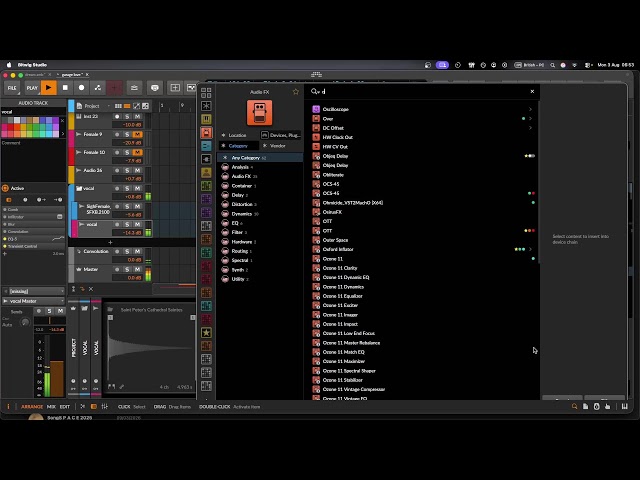The image size is (640, 480).
Task: Select the yellow instrument browser sidebar icon
Action: coord(206,119)
